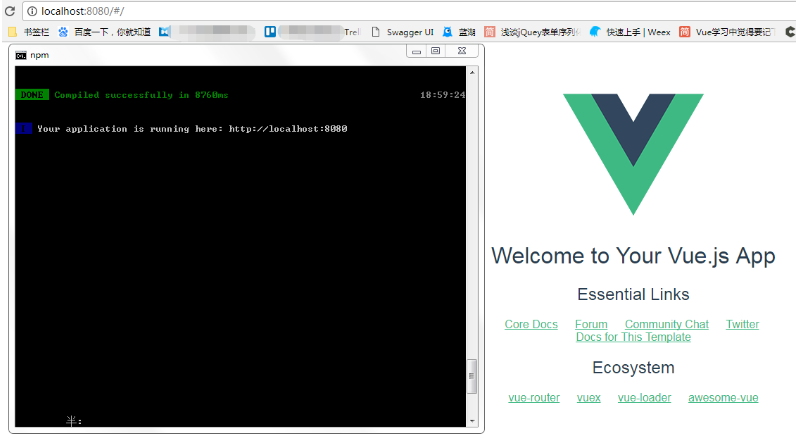Open the 蓝湖 bookmark
This screenshot has height=438, width=803.
coord(459,32)
